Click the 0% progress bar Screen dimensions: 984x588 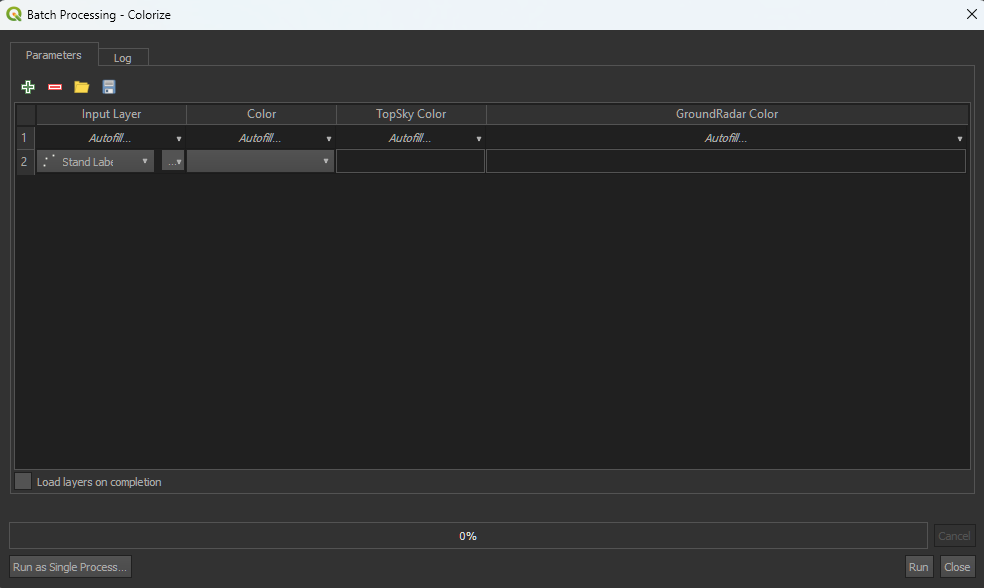pos(467,536)
